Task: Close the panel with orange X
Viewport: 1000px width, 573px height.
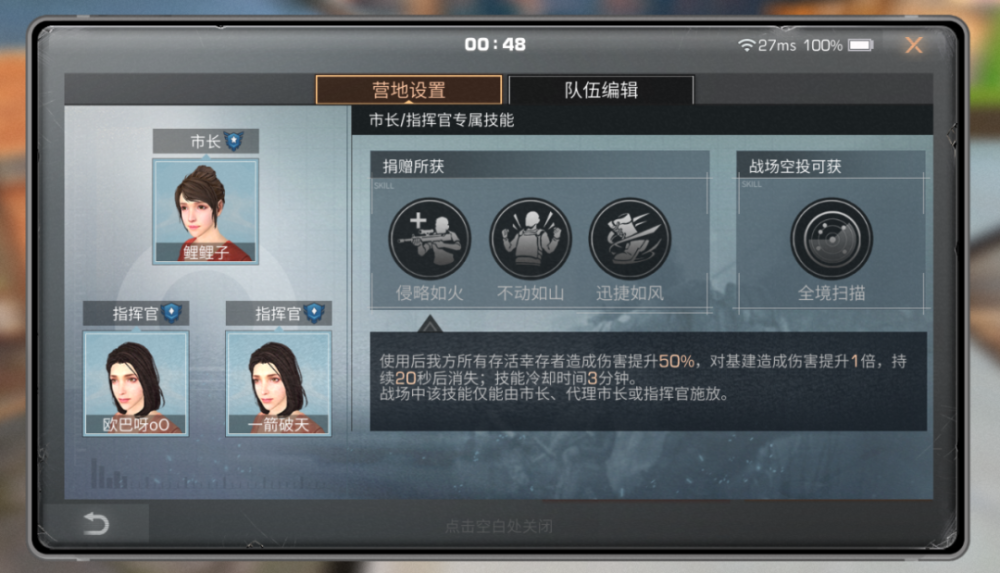Action: pos(914,45)
